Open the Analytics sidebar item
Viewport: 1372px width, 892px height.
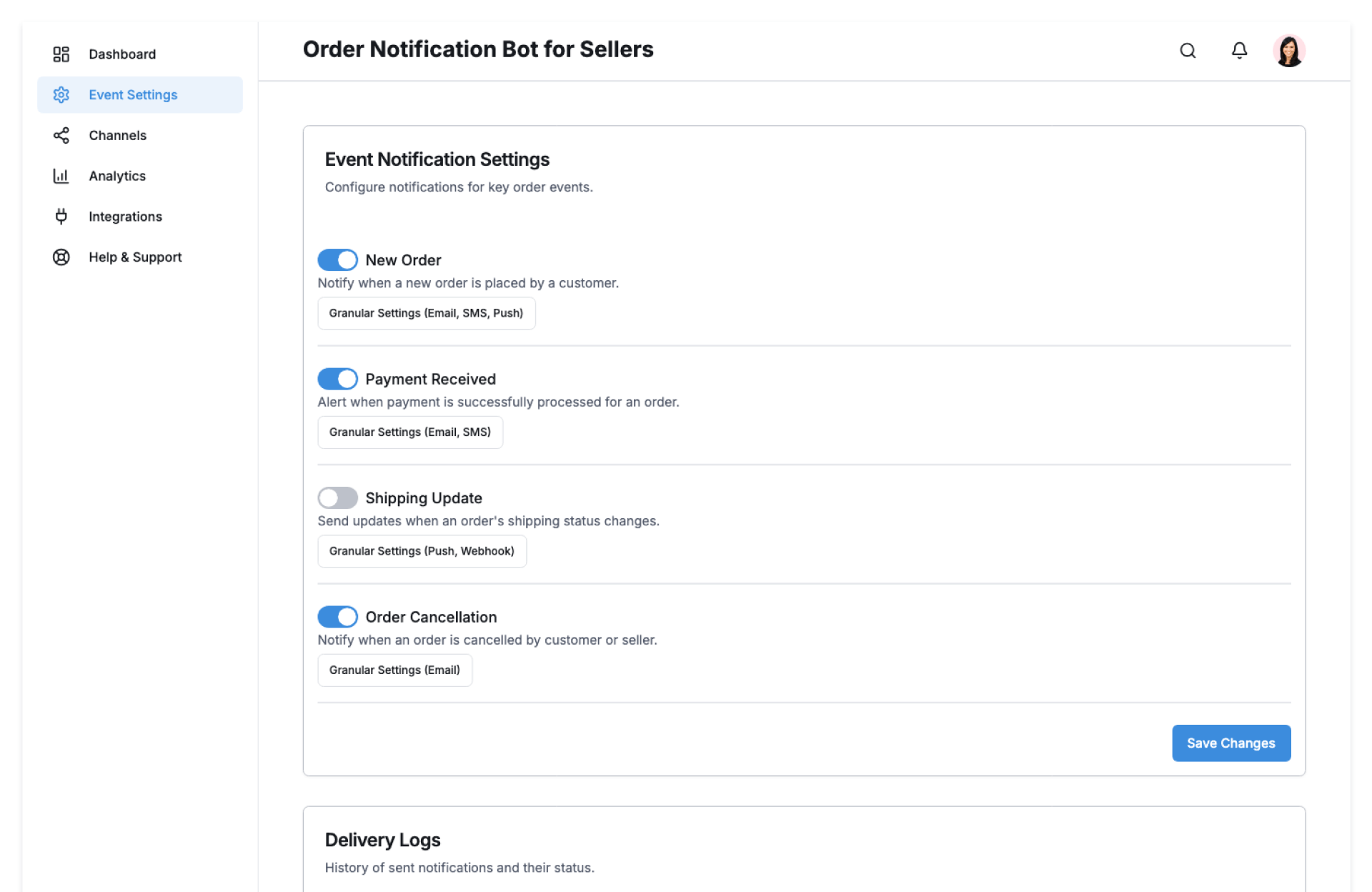pyautogui.click(x=117, y=176)
